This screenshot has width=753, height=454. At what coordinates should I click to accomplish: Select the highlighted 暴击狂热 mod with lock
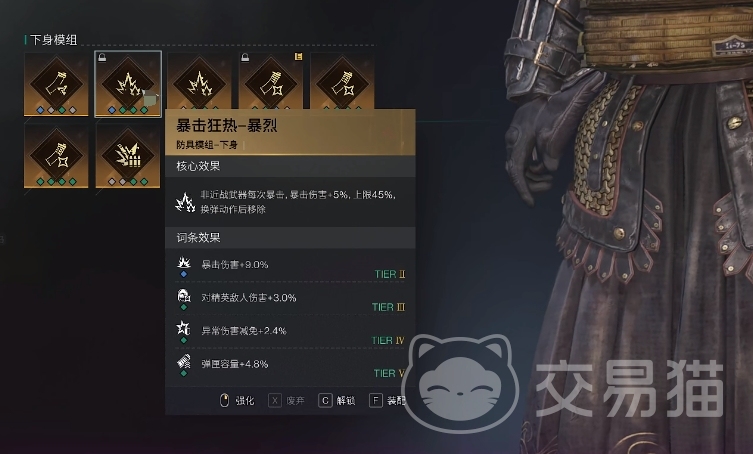coord(128,84)
